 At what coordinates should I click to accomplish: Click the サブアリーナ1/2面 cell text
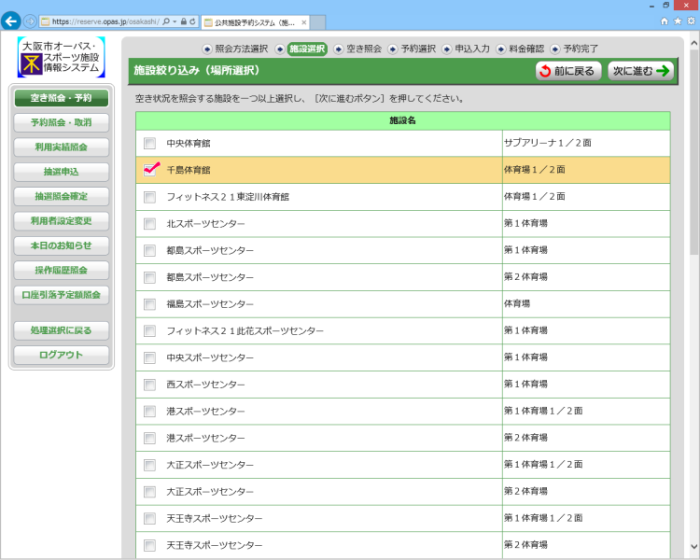click(548, 143)
